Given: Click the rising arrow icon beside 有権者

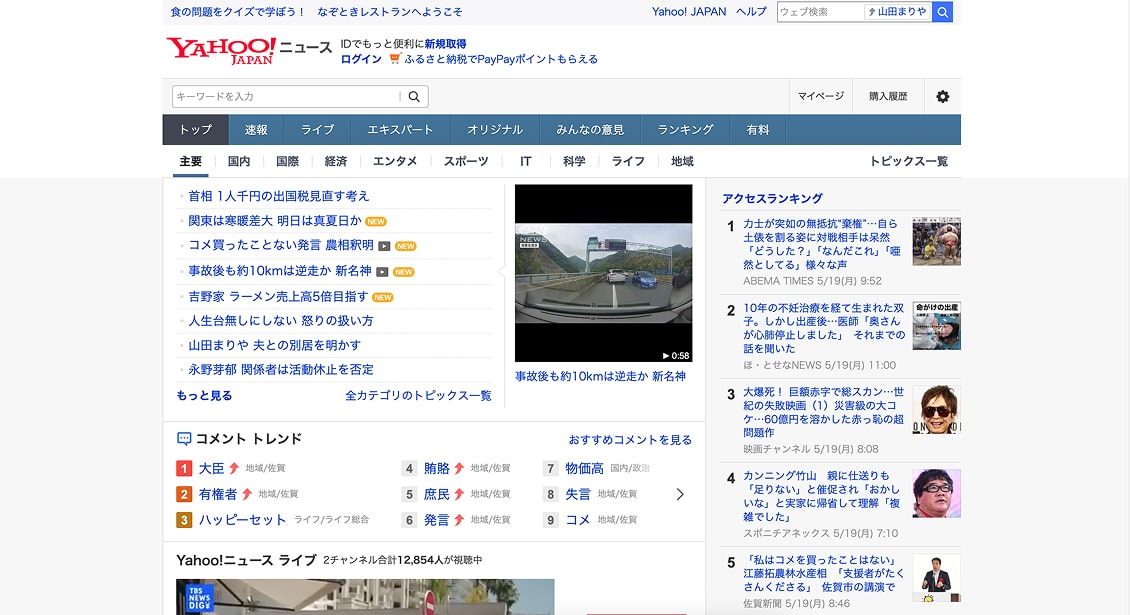Looking at the screenshot, I should pyautogui.click(x=246, y=494).
